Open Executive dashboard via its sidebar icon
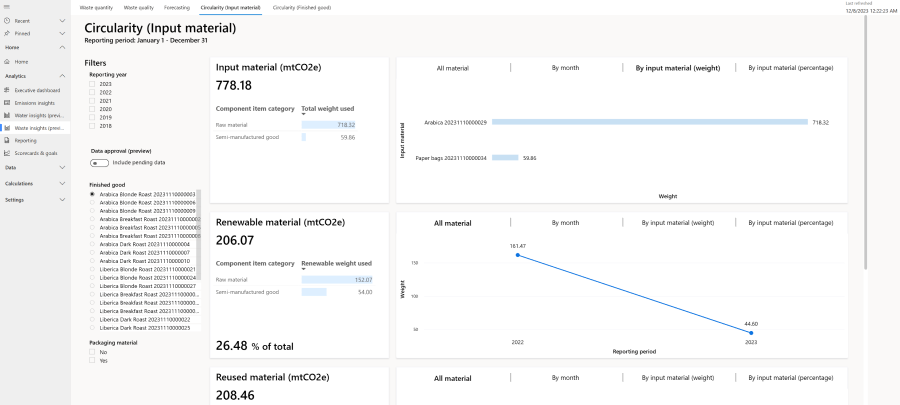The image size is (900, 405). pos(7,90)
